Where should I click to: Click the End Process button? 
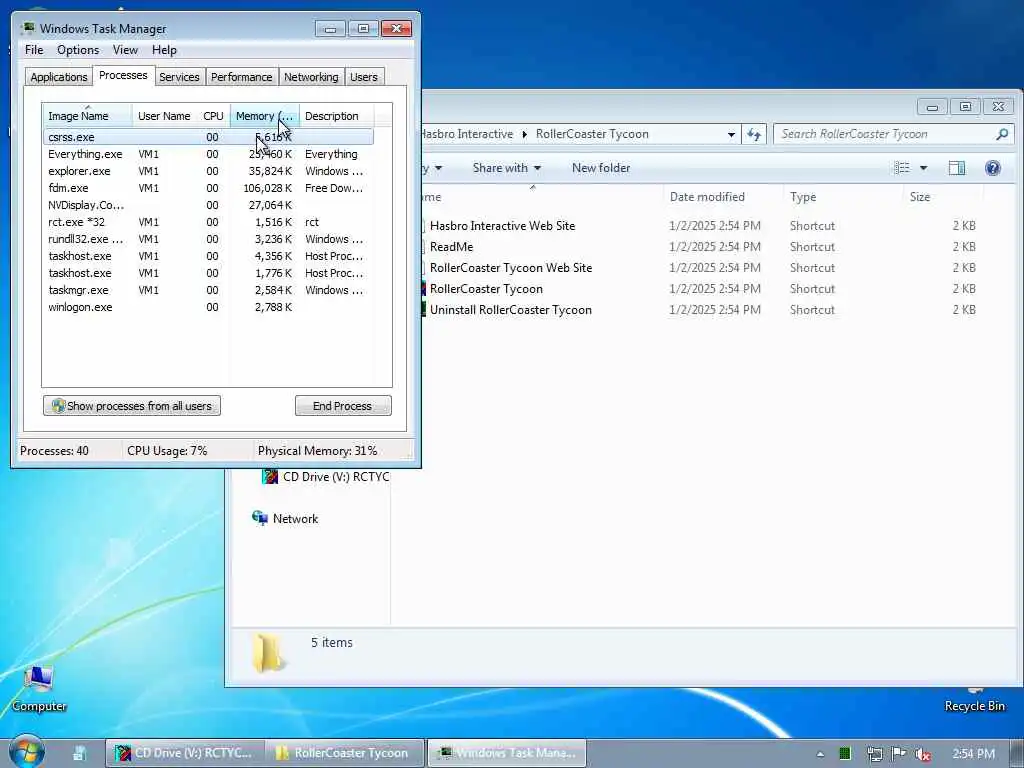(343, 406)
